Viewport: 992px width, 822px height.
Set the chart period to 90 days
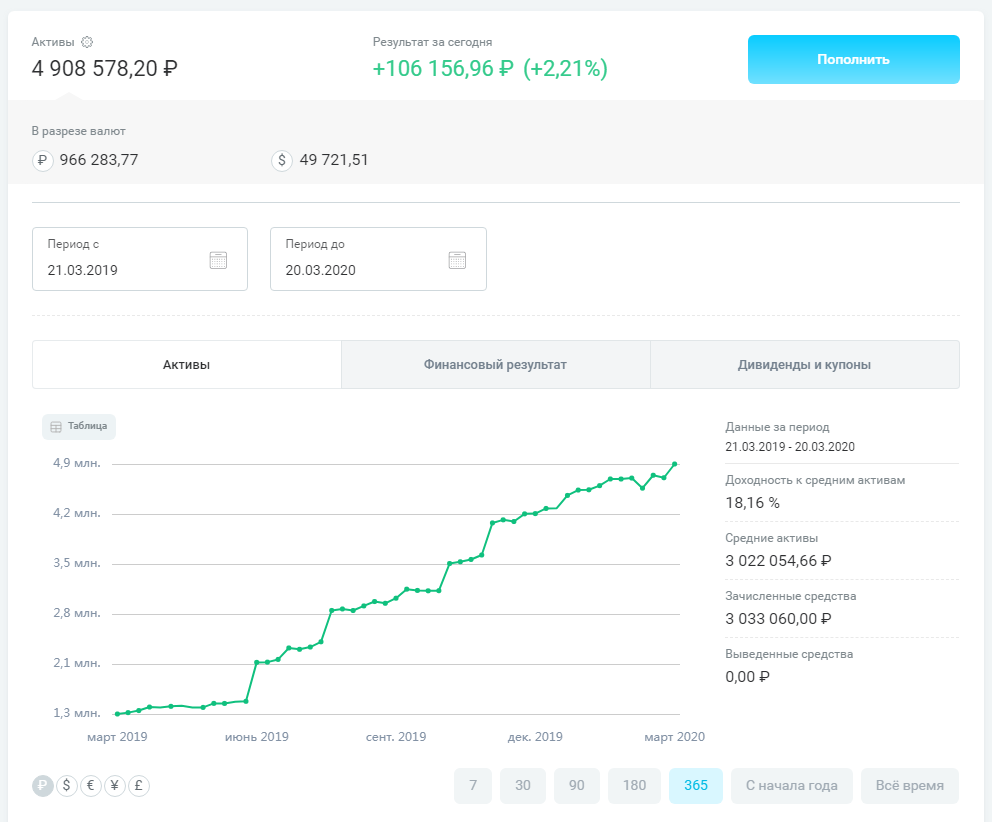pos(577,786)
